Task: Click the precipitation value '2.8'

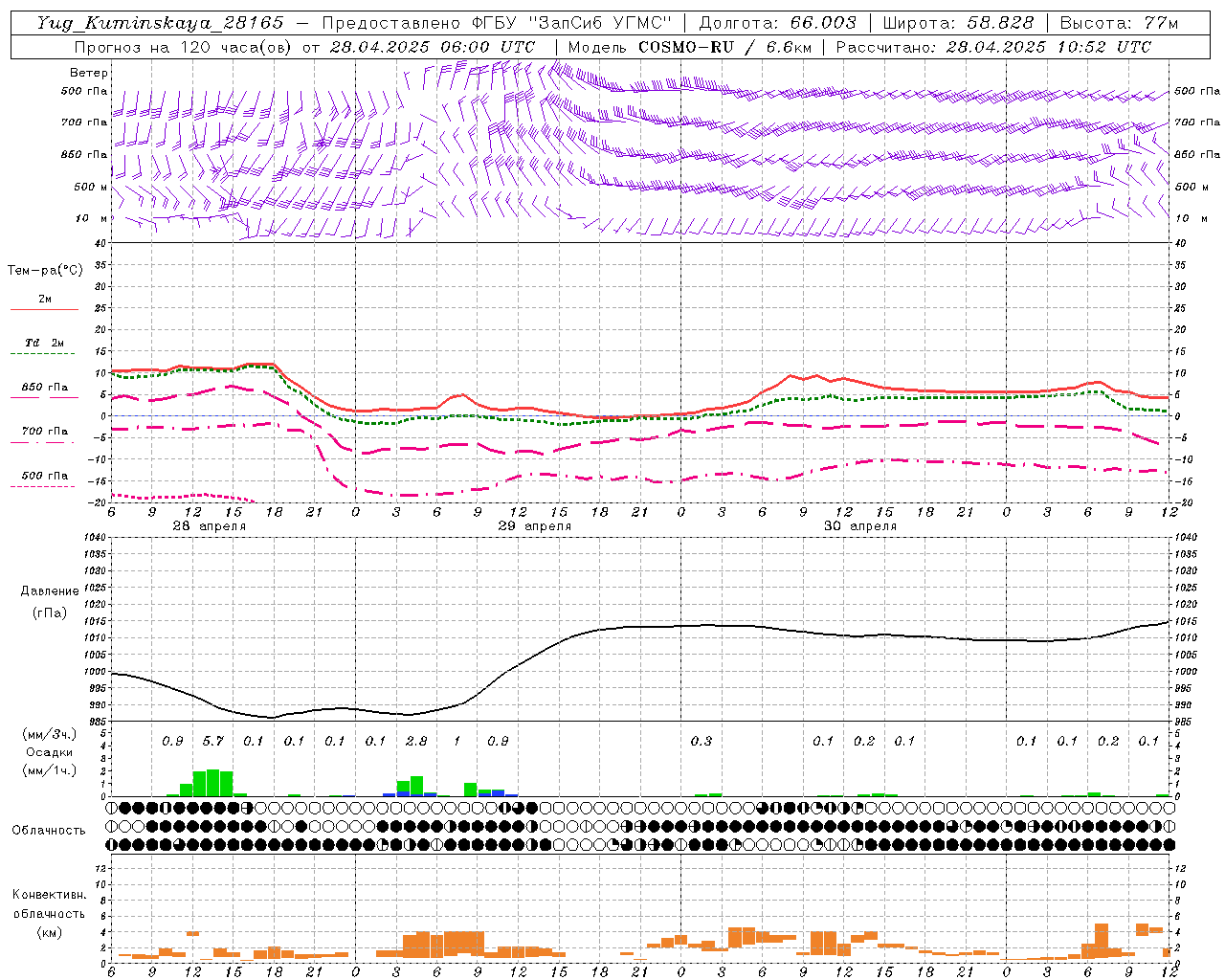Action: point(415,741)
